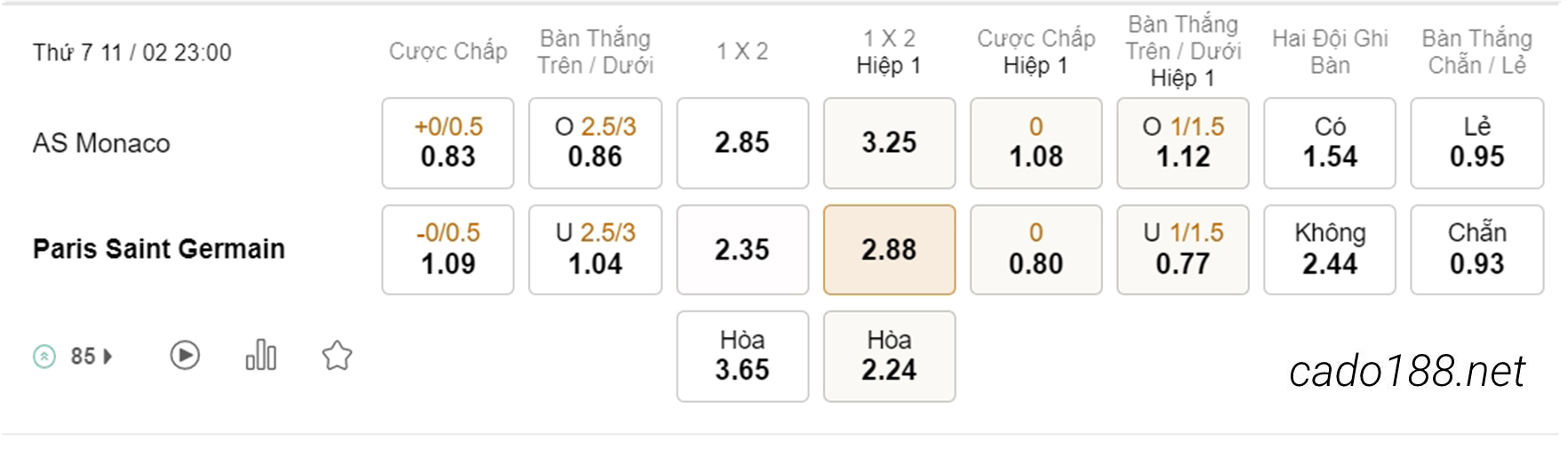Screen dimensions: 1568x450
Task: Bet Paris Saint Germain win at 2.35
Action: [x=743, y=250]
